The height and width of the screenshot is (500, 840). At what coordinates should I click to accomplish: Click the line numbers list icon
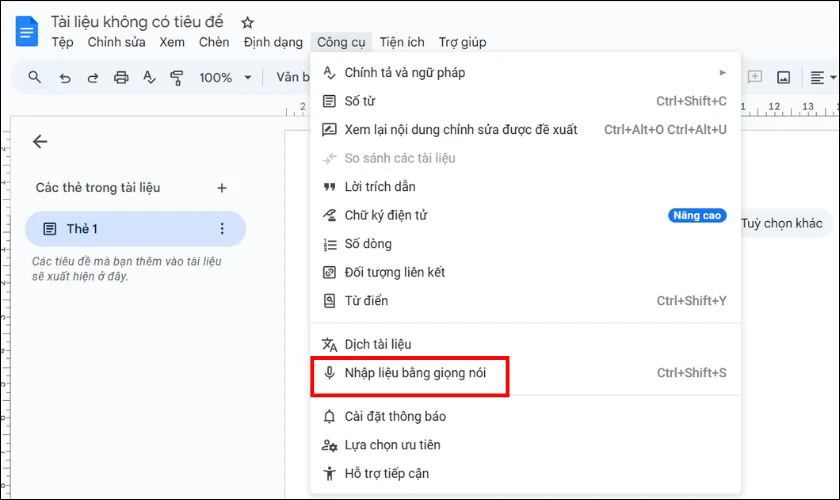(329, 244)
